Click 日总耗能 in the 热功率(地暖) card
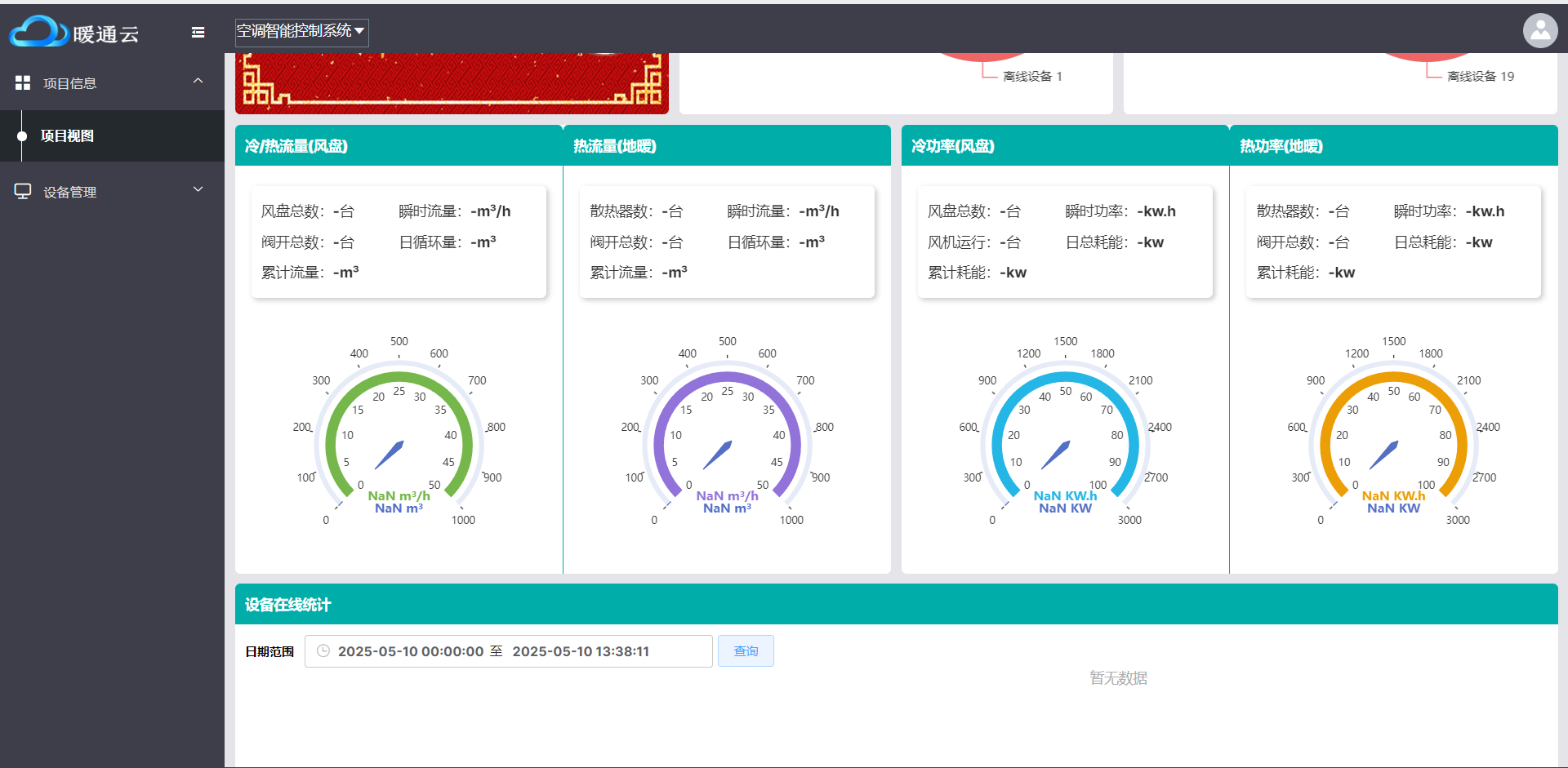1568x768 pixels. coord(1425,242)
